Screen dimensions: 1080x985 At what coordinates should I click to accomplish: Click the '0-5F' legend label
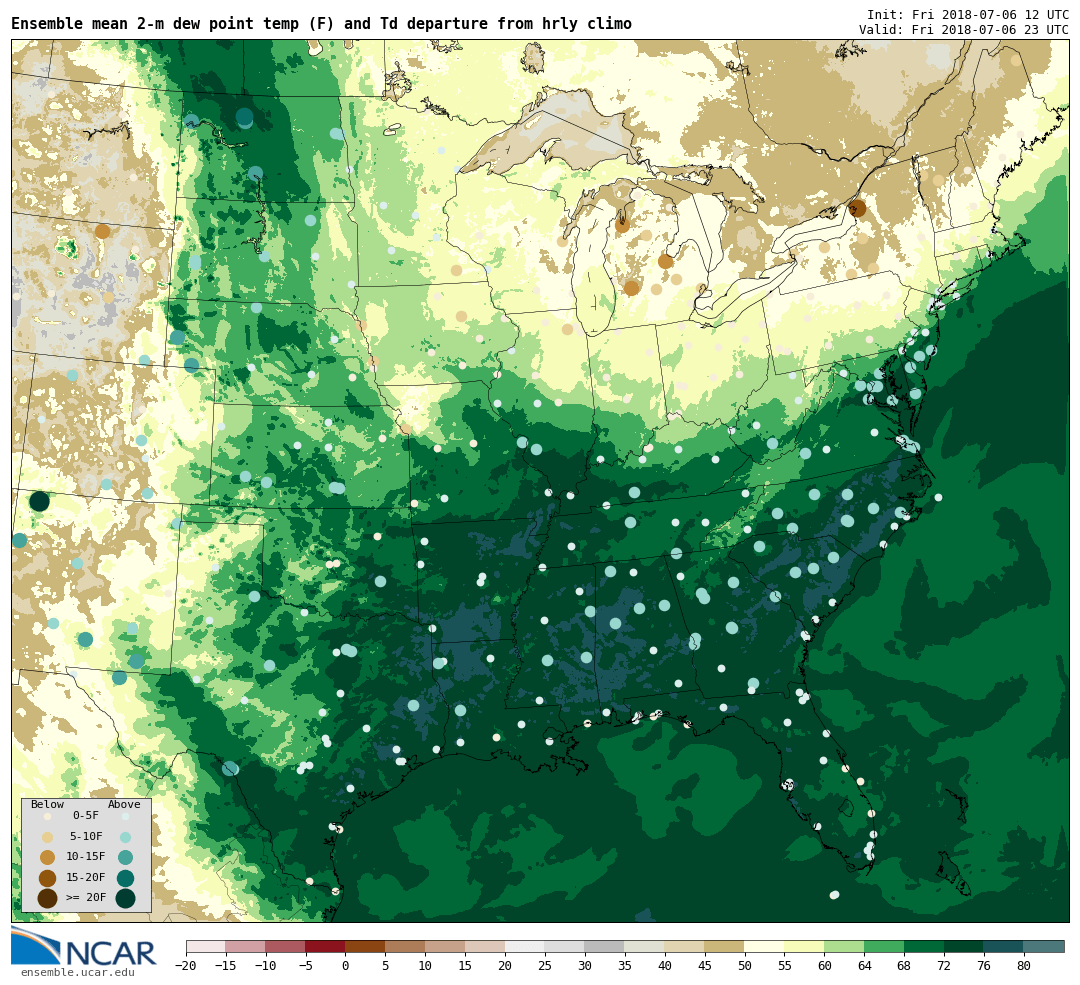click(86, 816)
